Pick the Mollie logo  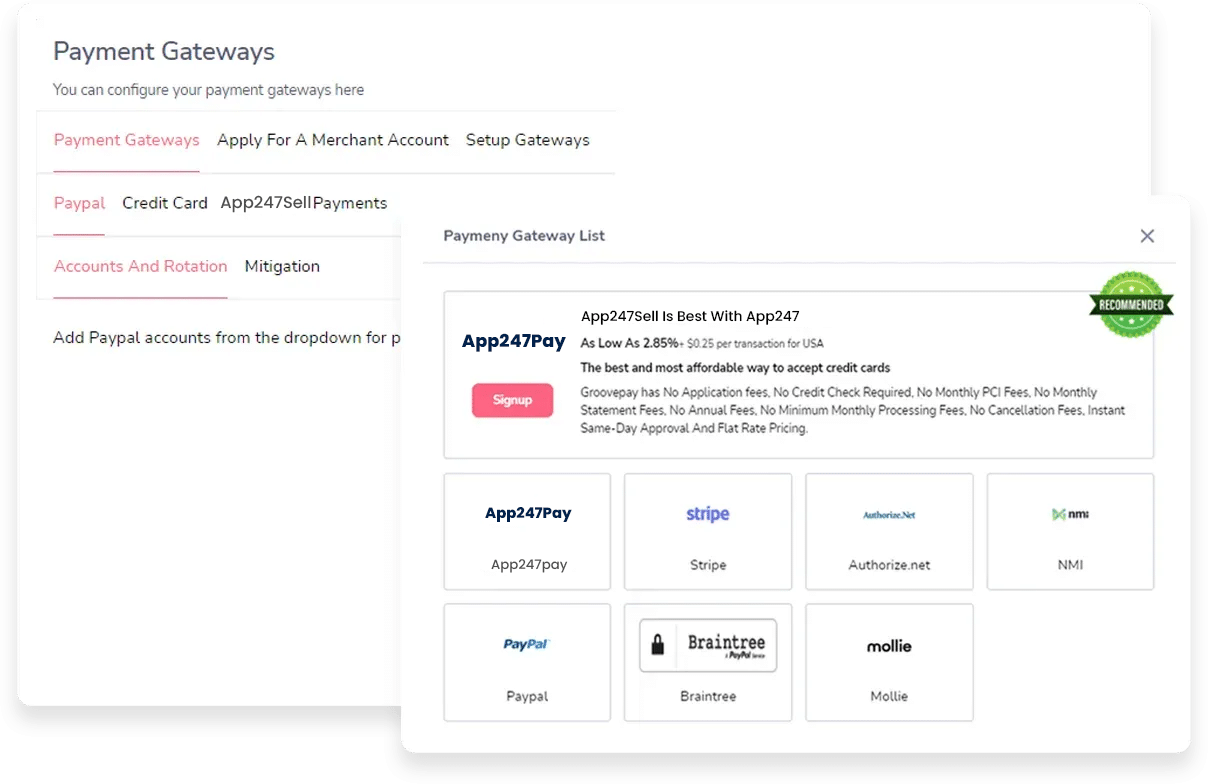pos(889,646)
